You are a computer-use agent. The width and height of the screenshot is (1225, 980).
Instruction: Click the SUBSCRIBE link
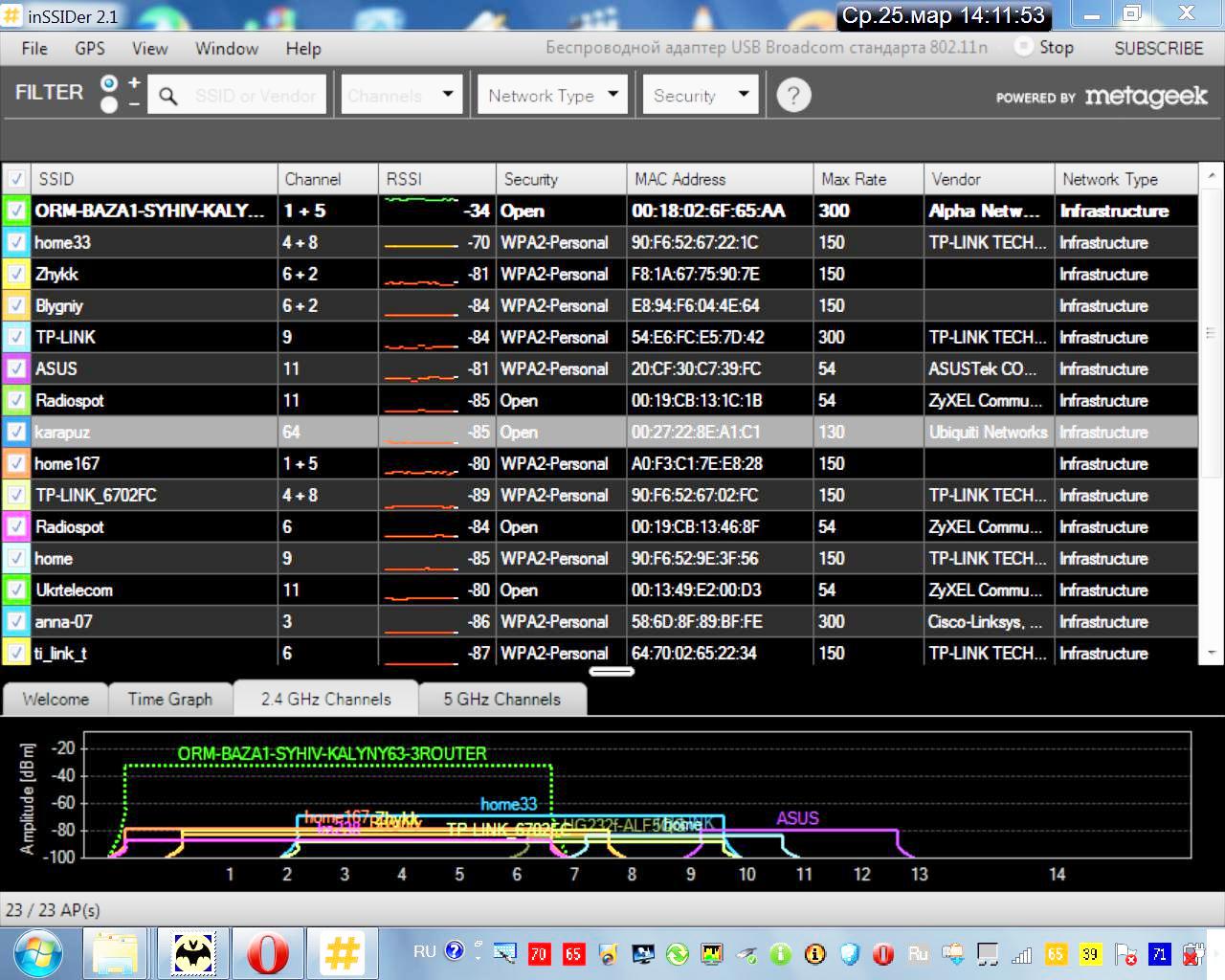(1159, 48)
